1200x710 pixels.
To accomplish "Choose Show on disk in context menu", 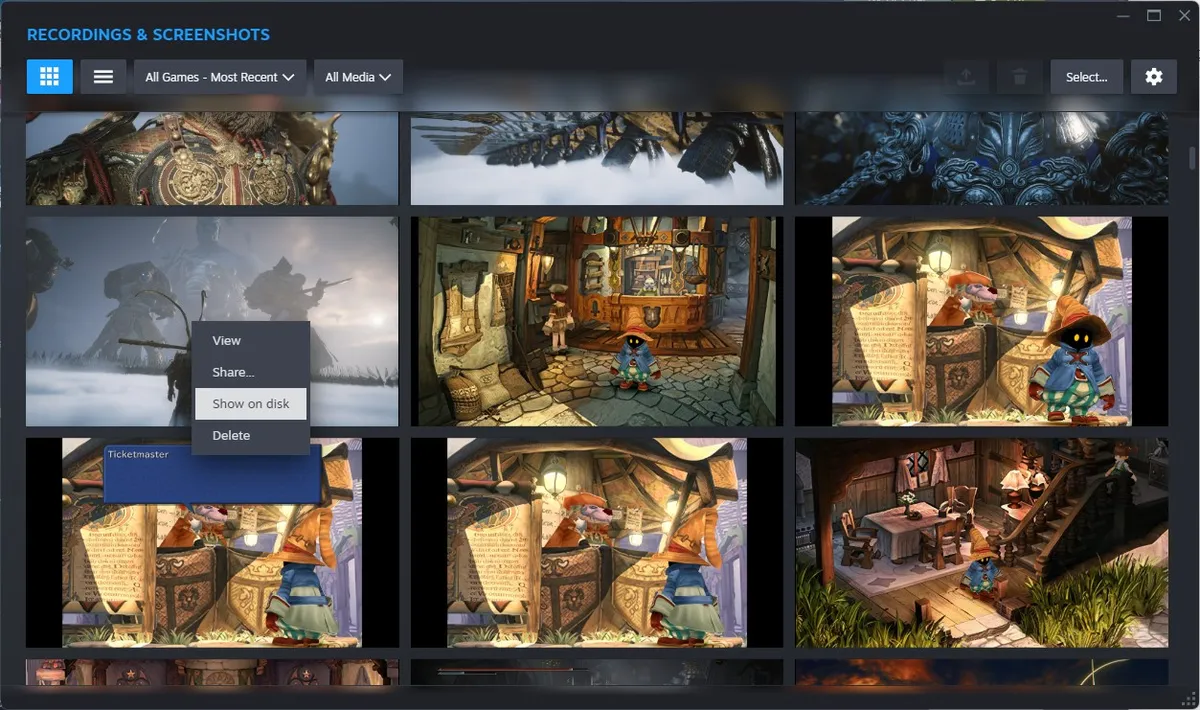I will [251, 404].
